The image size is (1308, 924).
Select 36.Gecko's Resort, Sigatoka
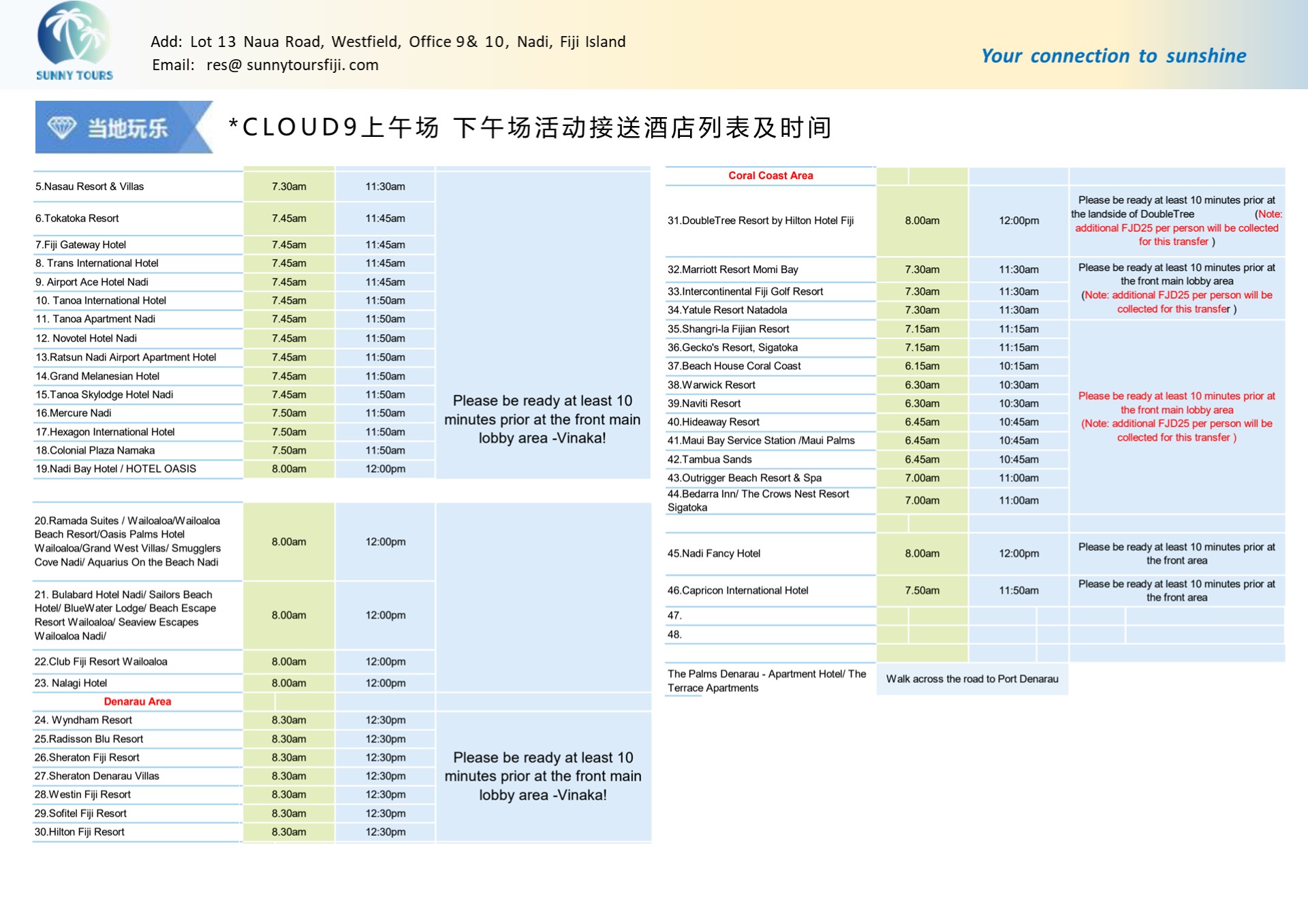point(732,347)
